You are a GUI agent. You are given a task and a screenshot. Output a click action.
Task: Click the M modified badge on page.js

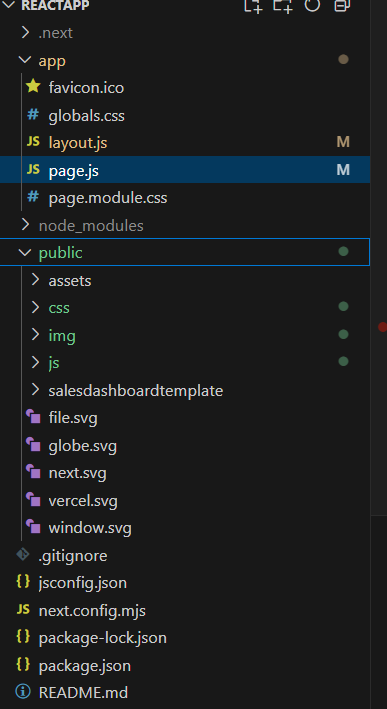[343, 170]
